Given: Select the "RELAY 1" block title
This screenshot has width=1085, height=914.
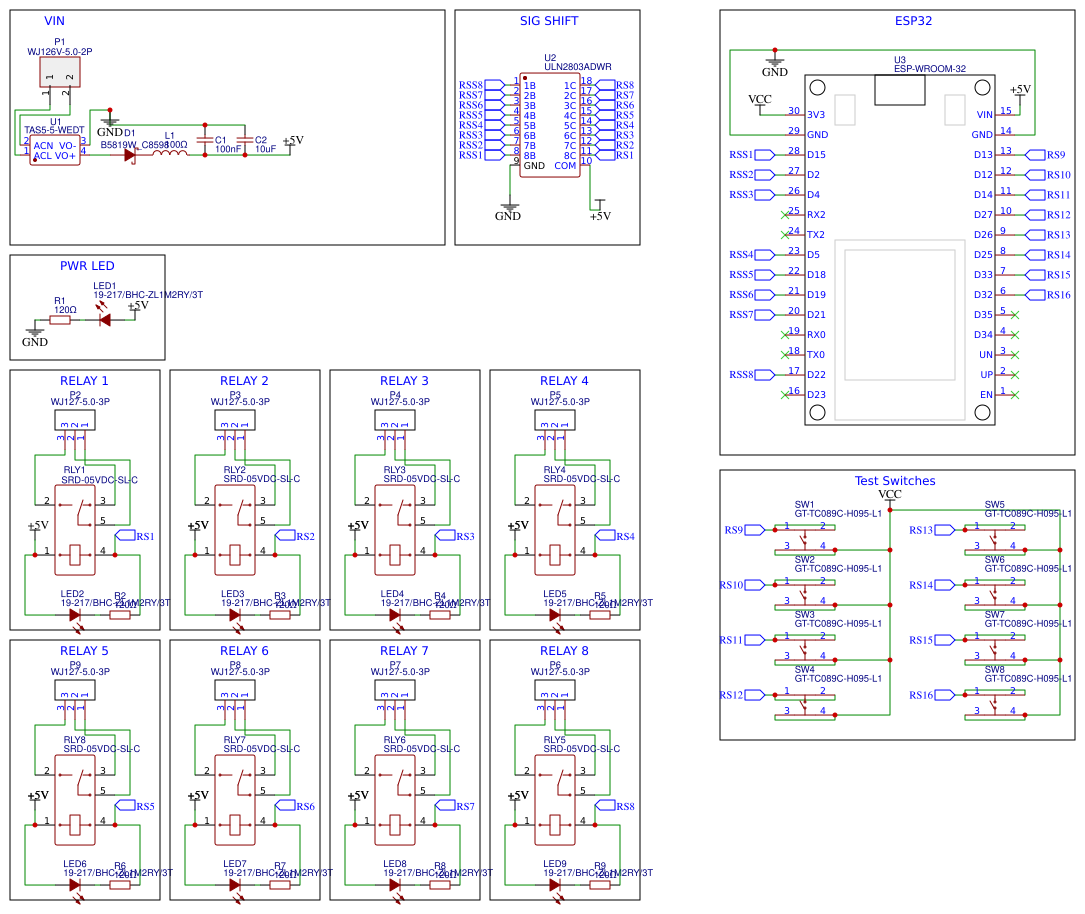Looking at the screenshot, I should click(x=84, y=381).
